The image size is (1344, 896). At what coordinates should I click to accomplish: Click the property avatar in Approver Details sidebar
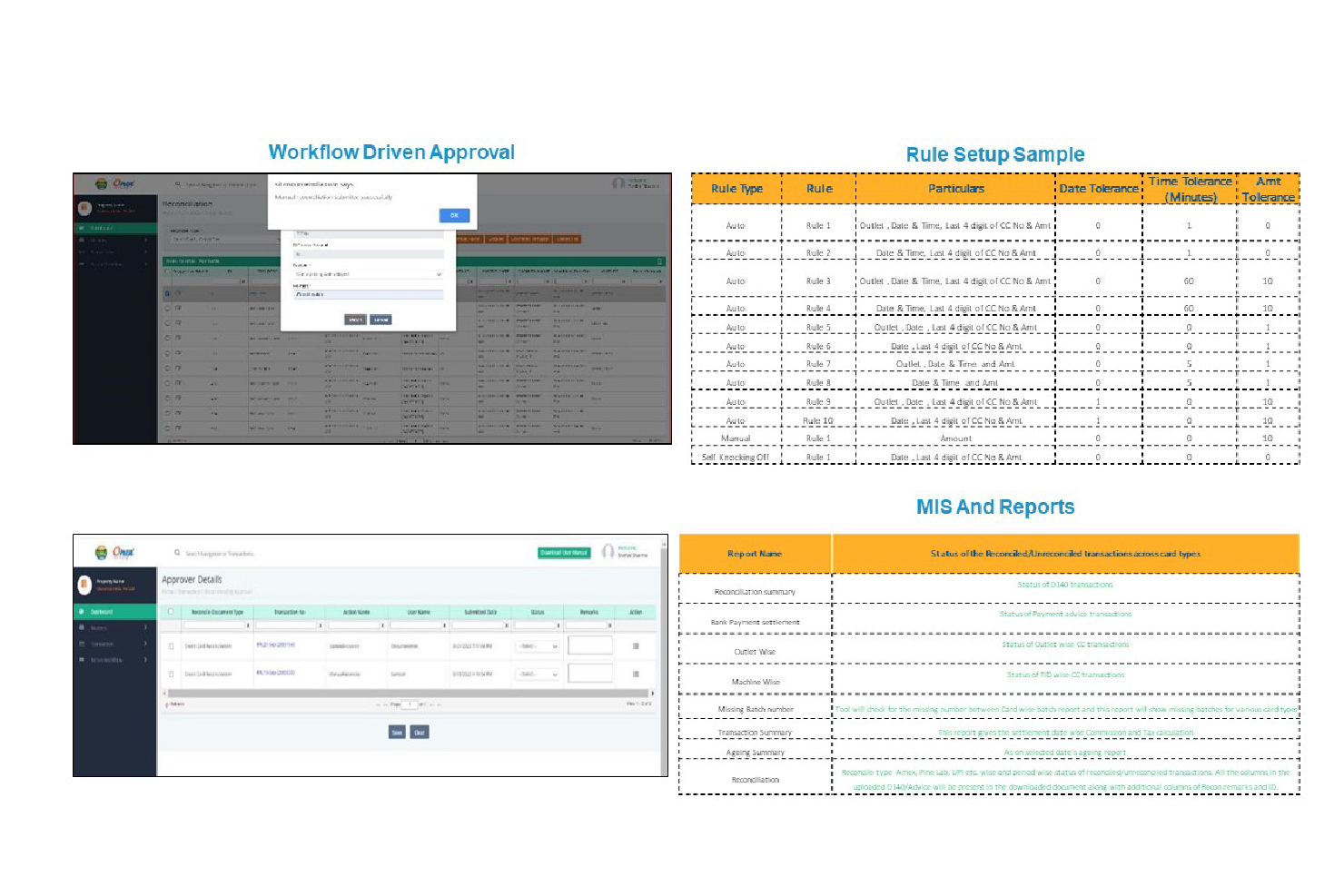coord(84,584)
